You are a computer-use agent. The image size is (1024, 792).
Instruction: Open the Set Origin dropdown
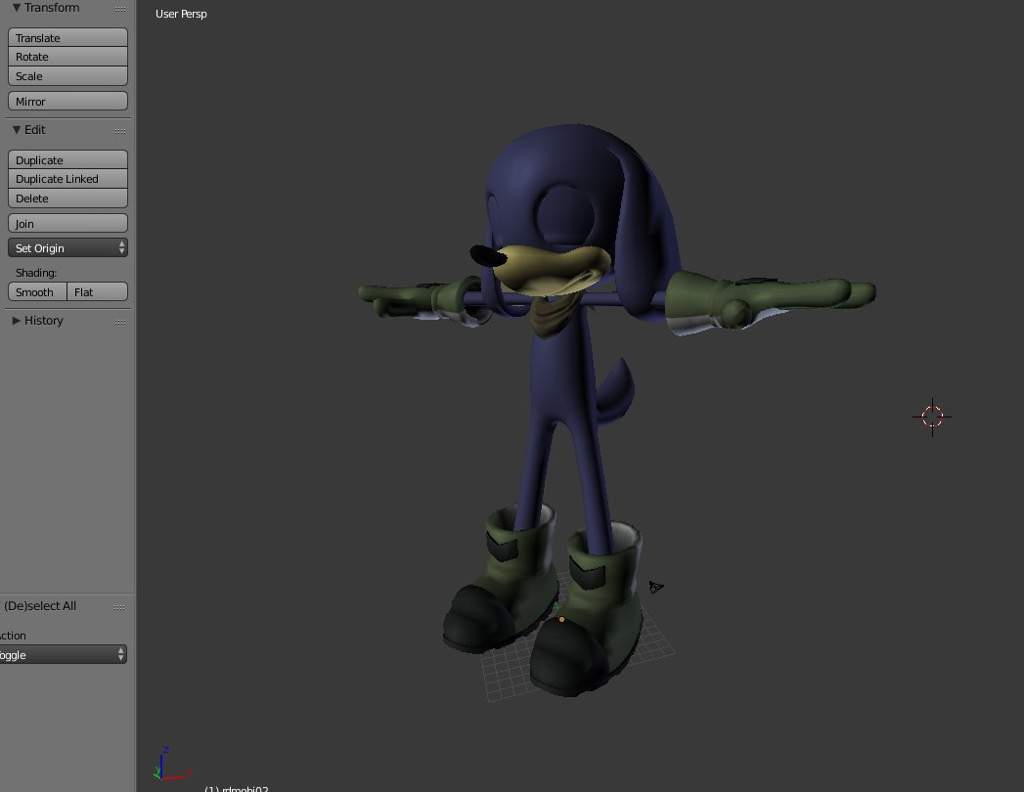coord(68,248)
